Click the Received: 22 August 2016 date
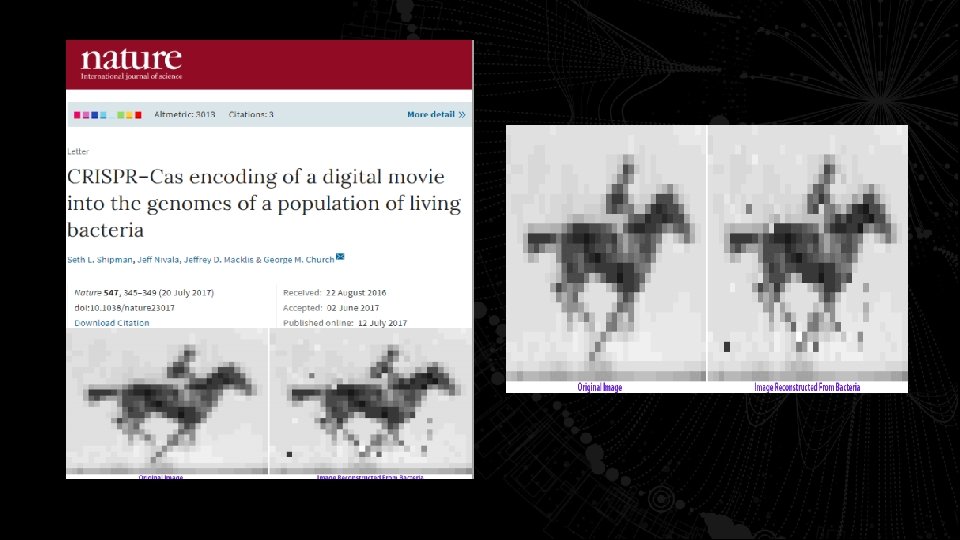Screen dimensions: 960x540 coord(334,293)
